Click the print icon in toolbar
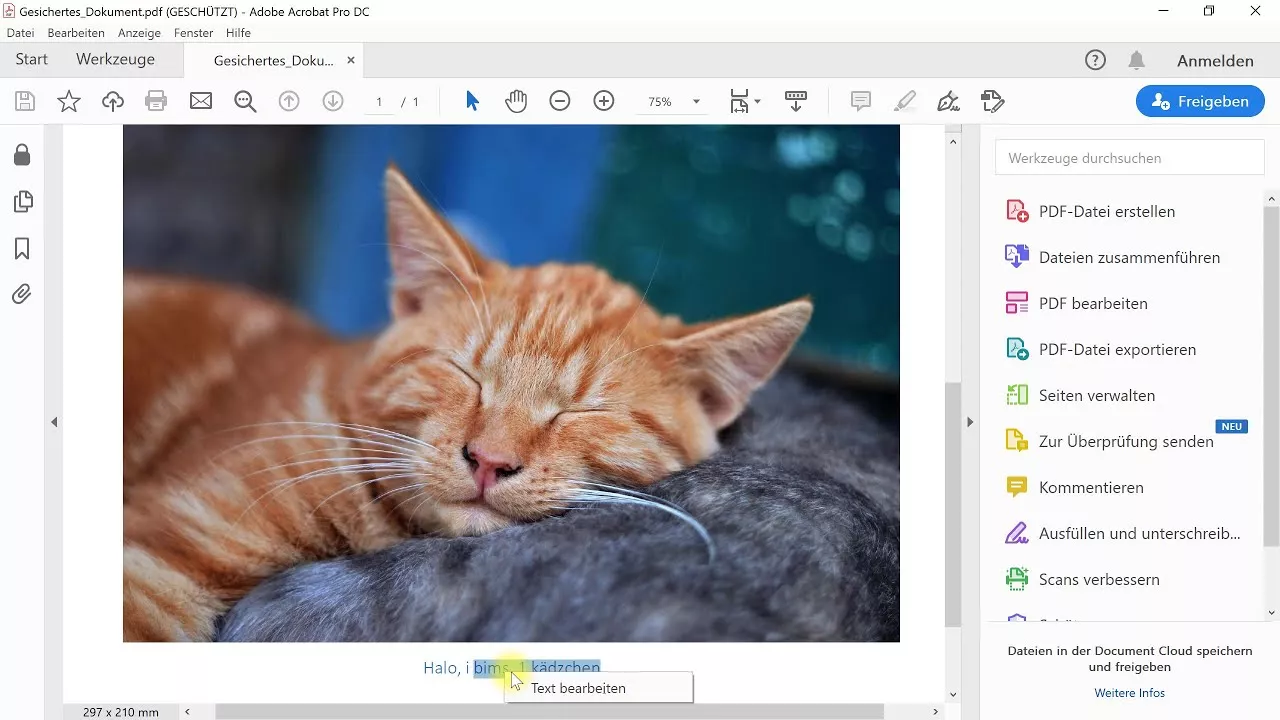1280x720 pixels. pos(156,101)
